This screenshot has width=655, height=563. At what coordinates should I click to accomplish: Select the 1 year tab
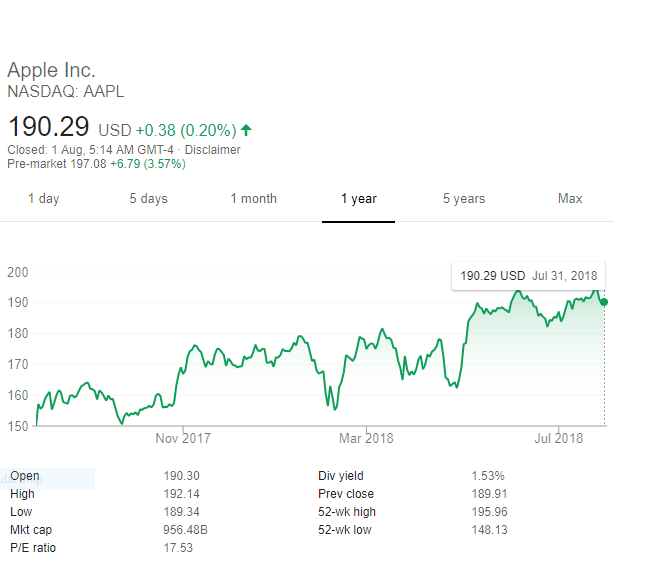(358, 198)
